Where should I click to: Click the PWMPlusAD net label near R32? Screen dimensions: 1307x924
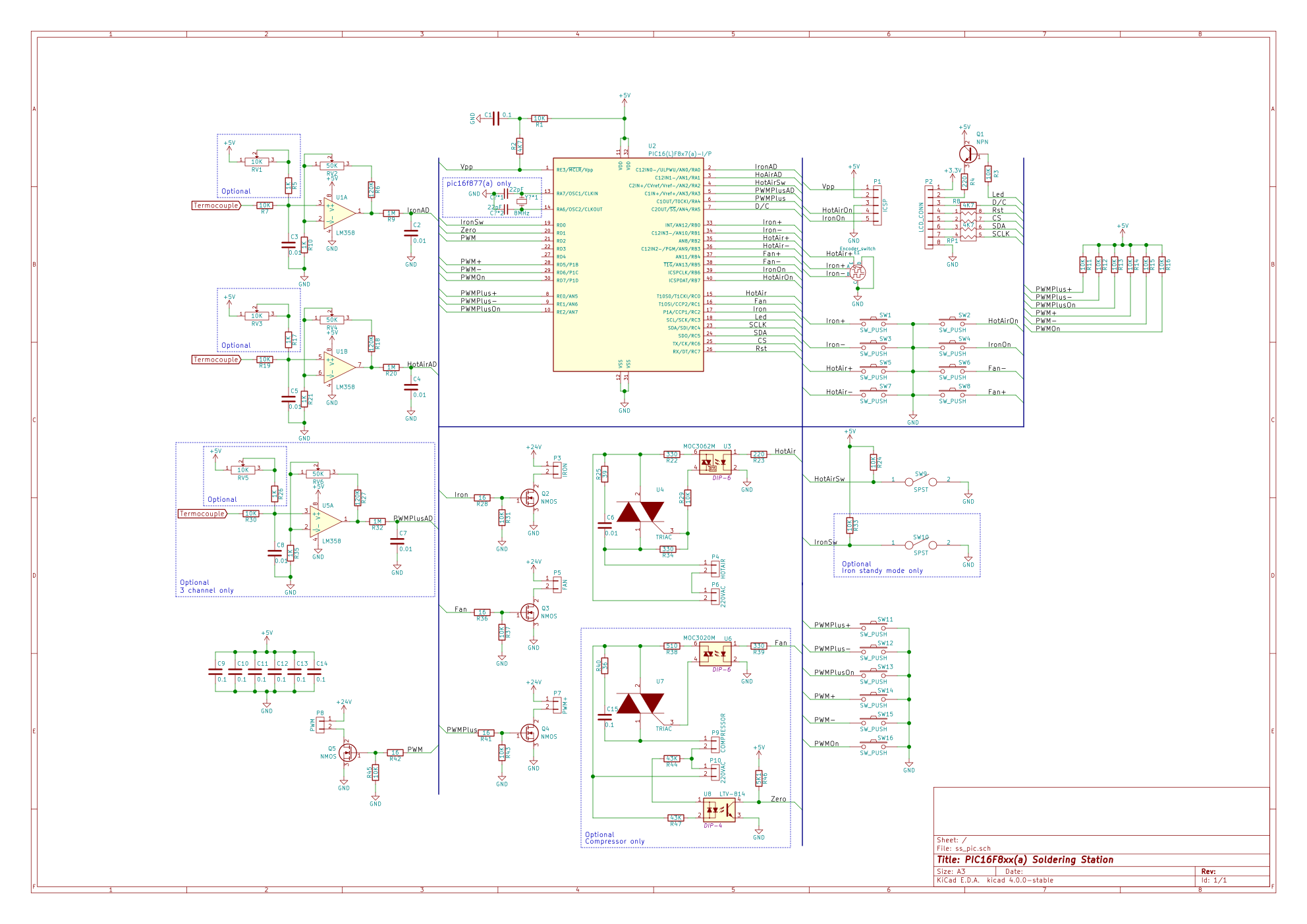pyautogui.click(x=413, y=519)
